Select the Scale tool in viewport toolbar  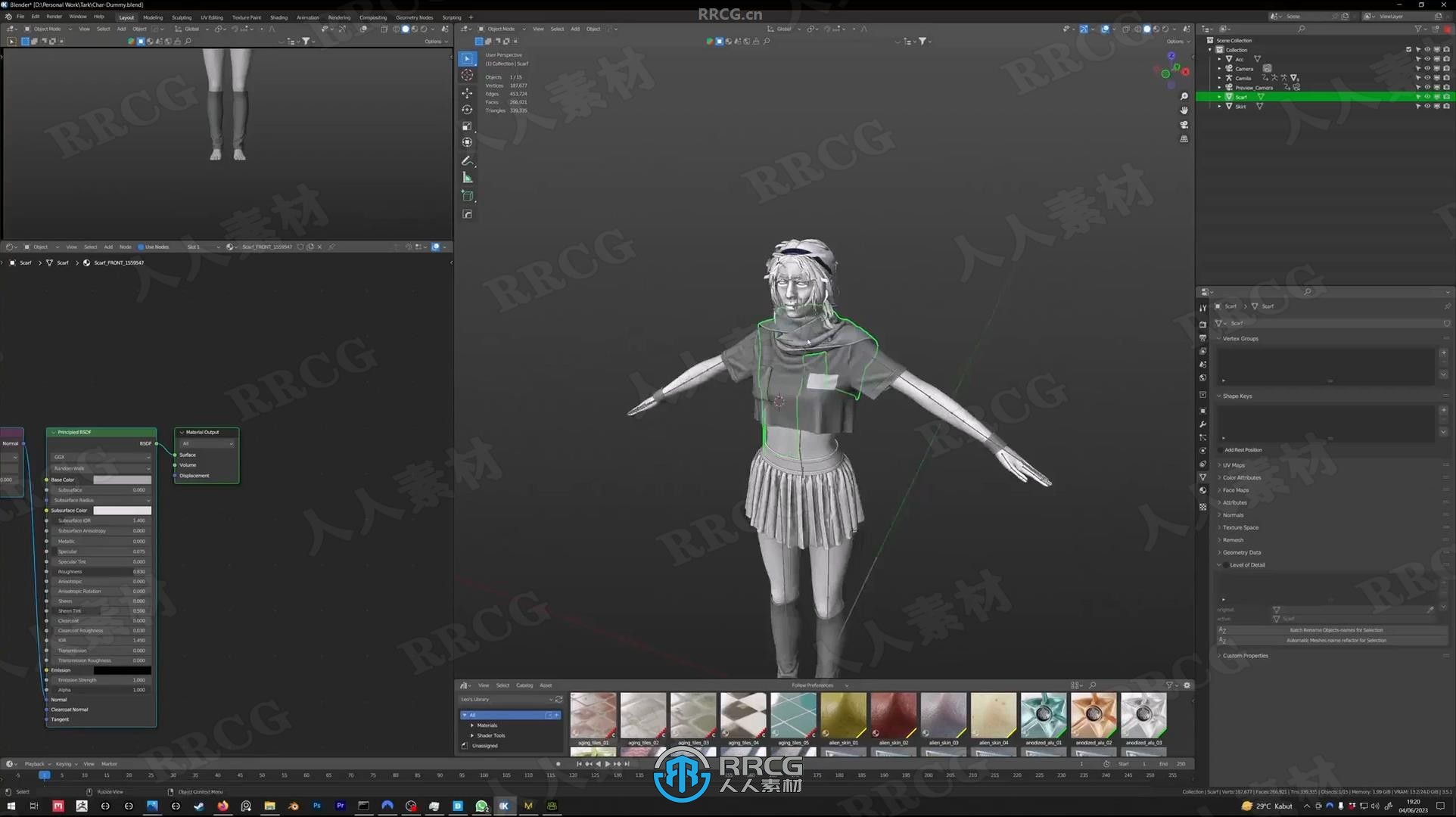coord(468,126)
